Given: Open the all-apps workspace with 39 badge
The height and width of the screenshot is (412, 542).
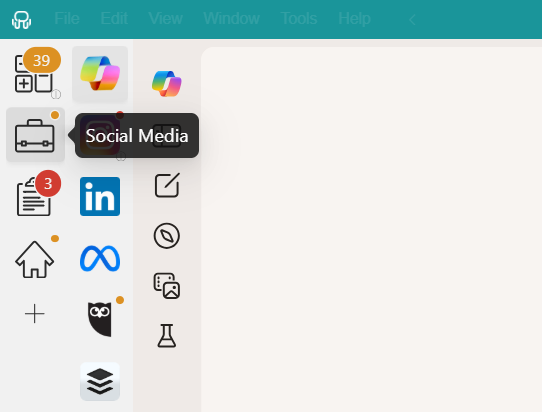Looking at the screenshot, I should [35, 74].
